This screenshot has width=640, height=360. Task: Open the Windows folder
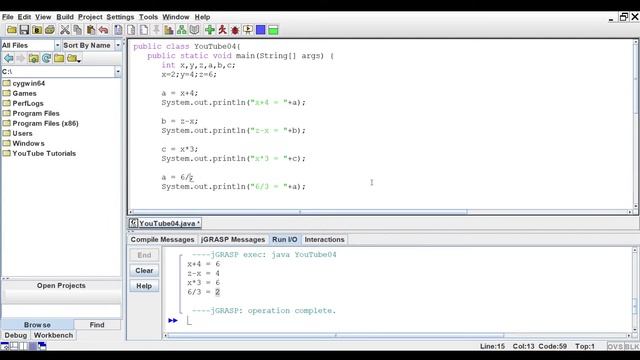(x=24, y=143)
